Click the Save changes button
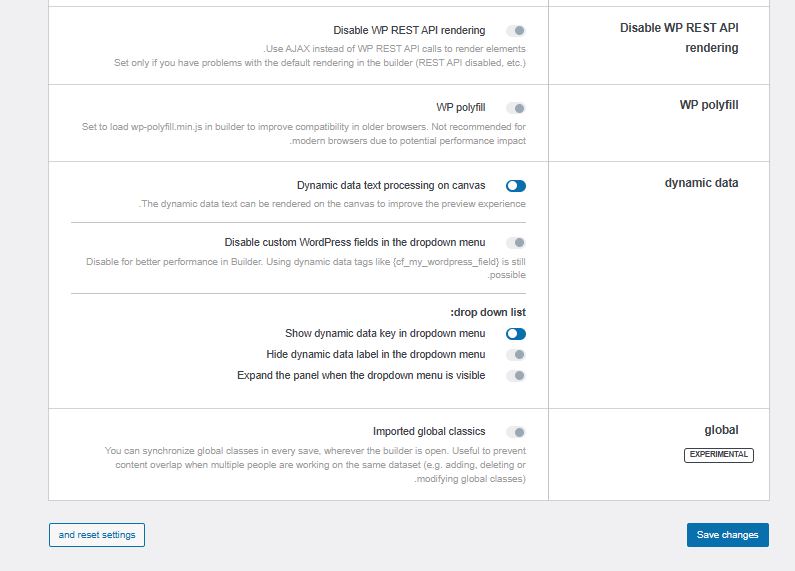Viewport: 795px width, 571px height. (x=728, y=535)
